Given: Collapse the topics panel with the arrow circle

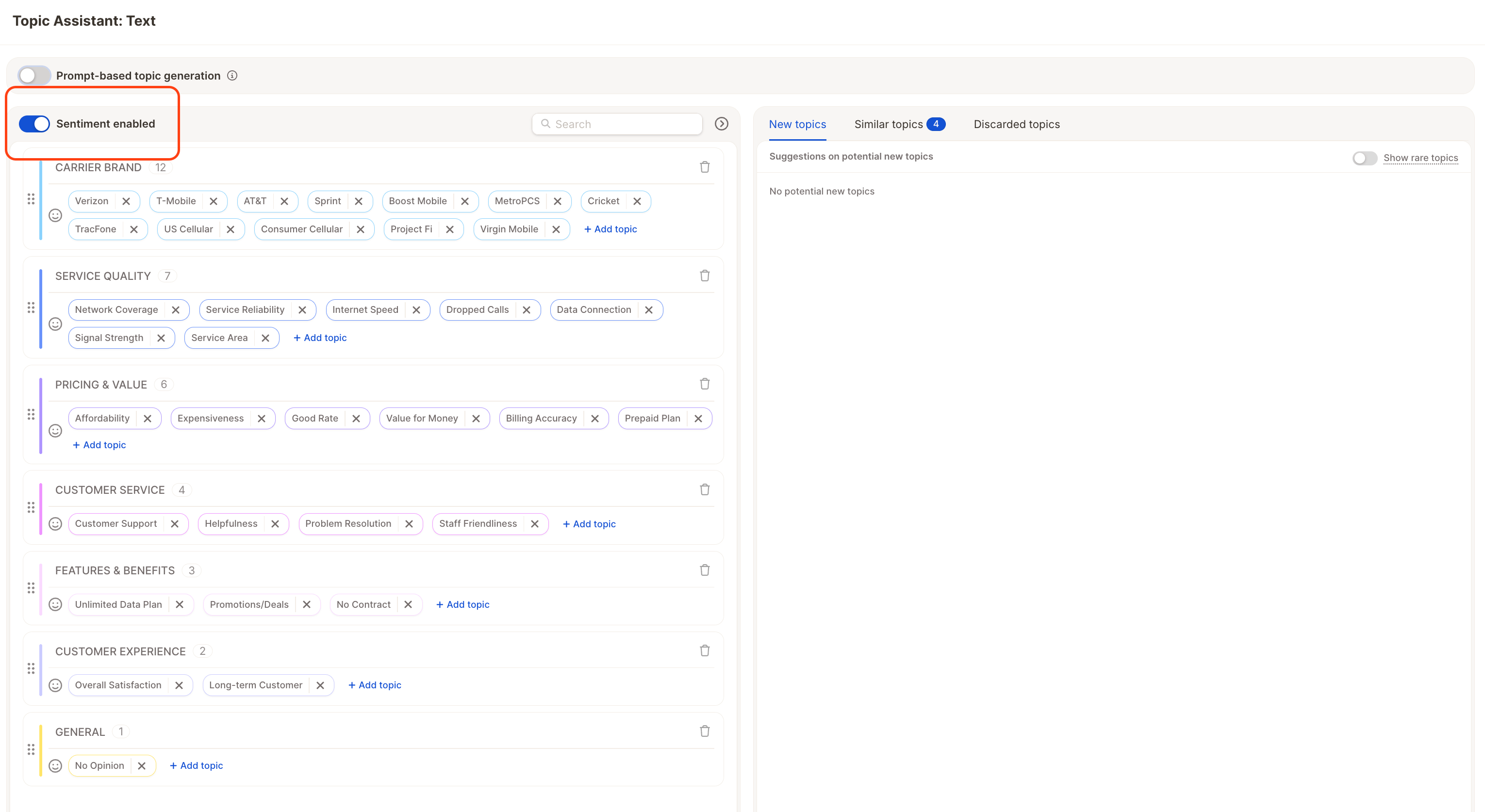Looking at the screenshot, I should 721,124.
